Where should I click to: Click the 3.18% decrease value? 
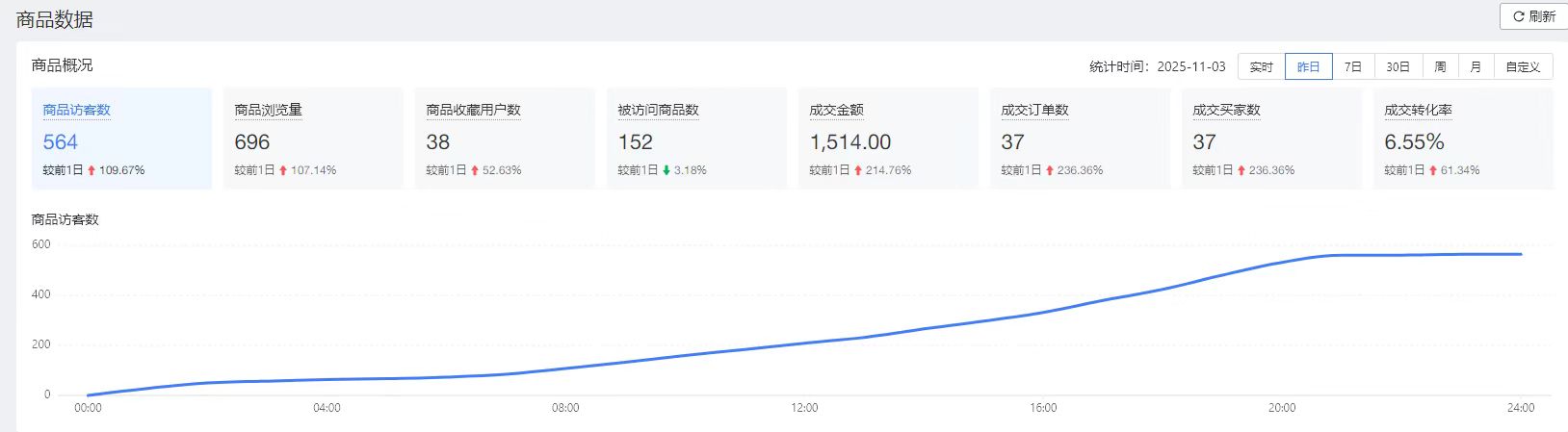click(690, 170)
